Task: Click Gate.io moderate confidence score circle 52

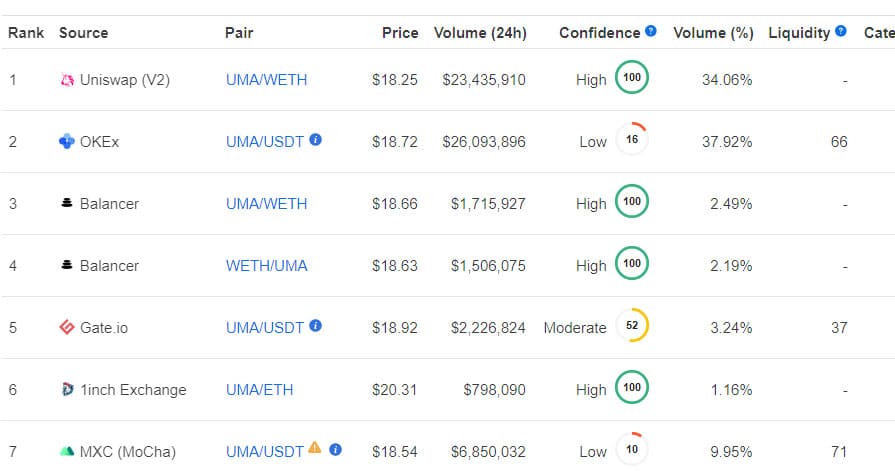Action: tap(632, 326)
